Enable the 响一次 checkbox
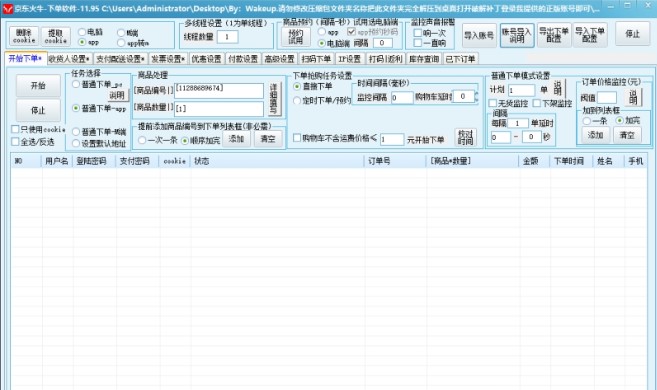This screenshot has width=657, height=390. 417,33
